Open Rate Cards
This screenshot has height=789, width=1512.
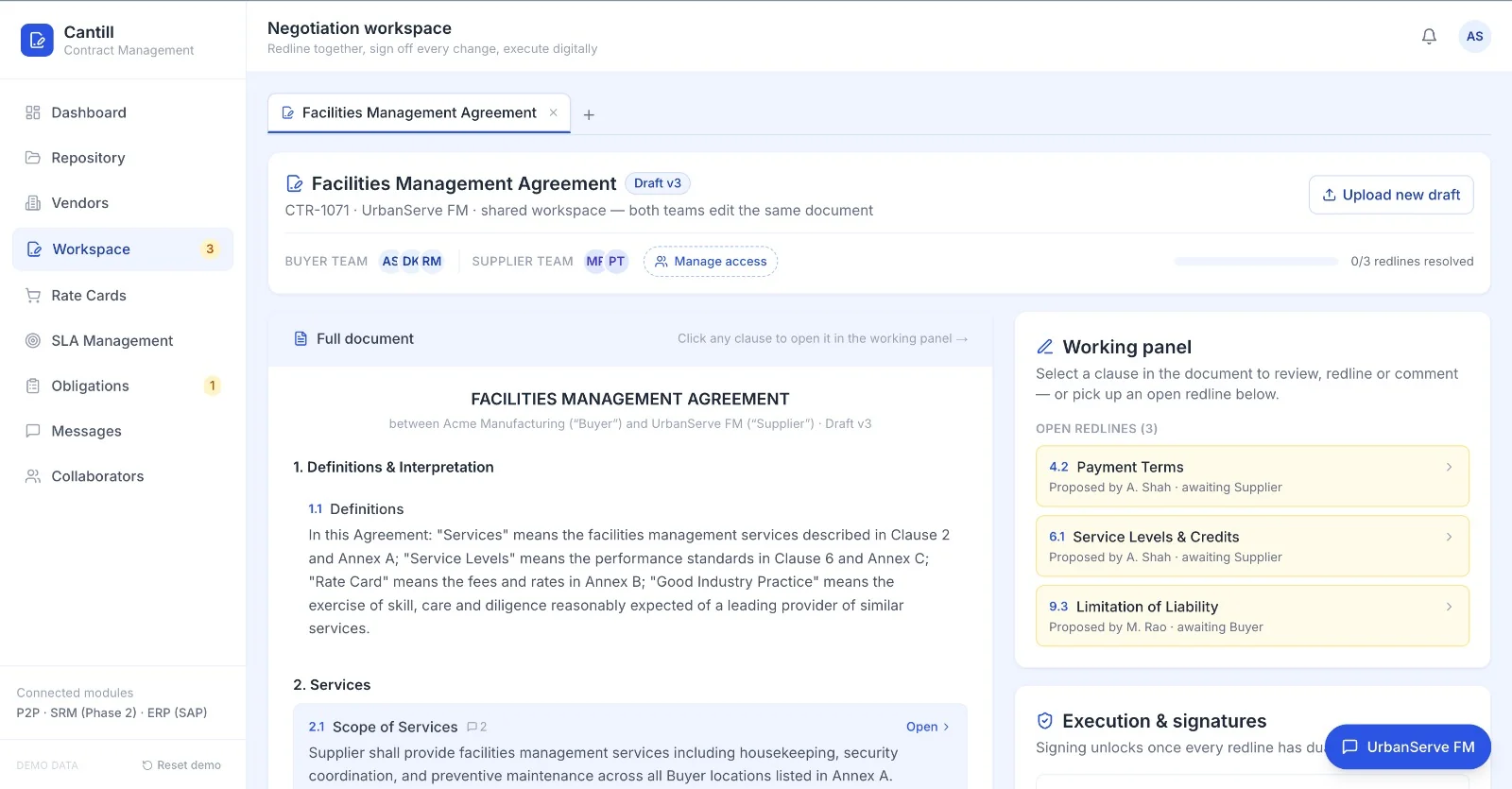point(123,296)
